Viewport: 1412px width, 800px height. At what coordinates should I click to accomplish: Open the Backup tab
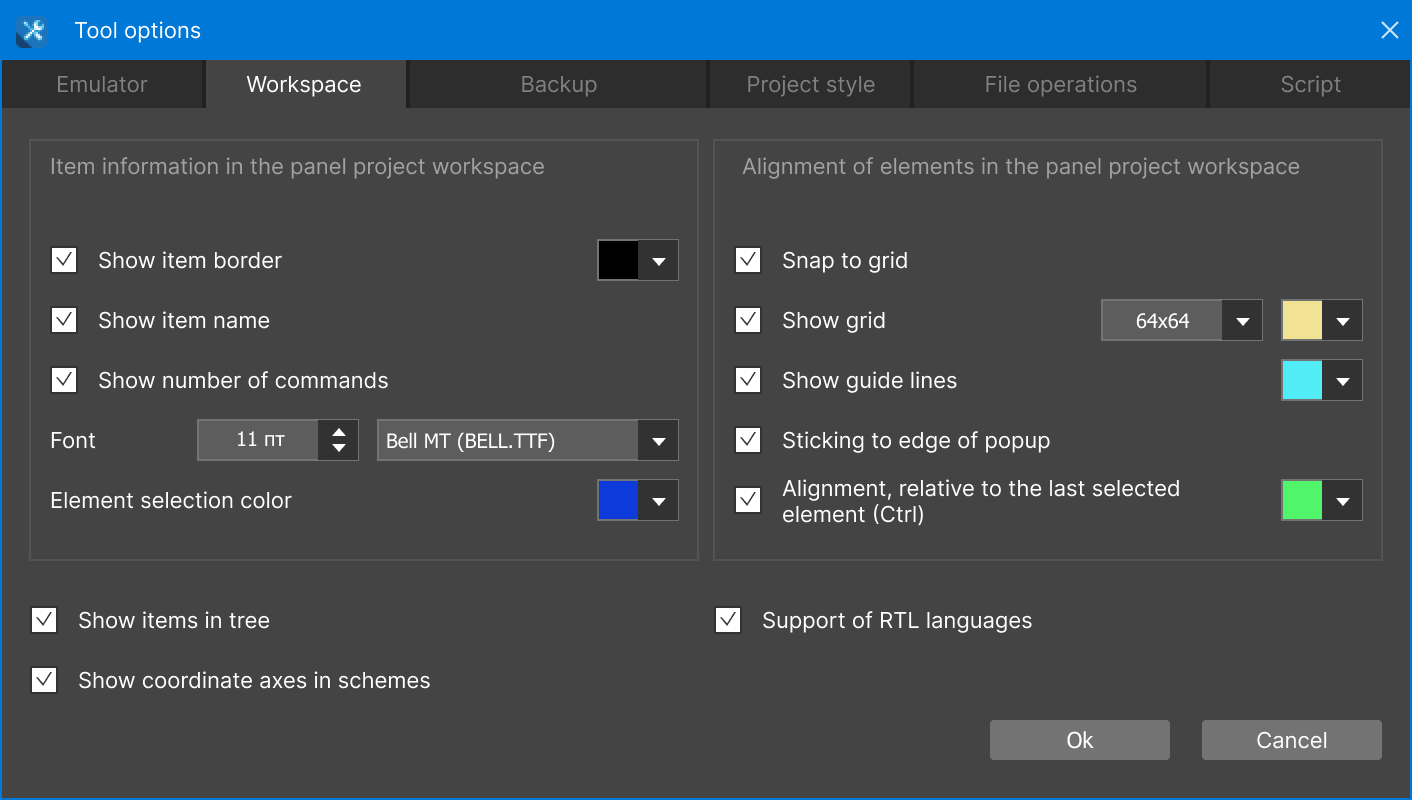tap(558, 85)
